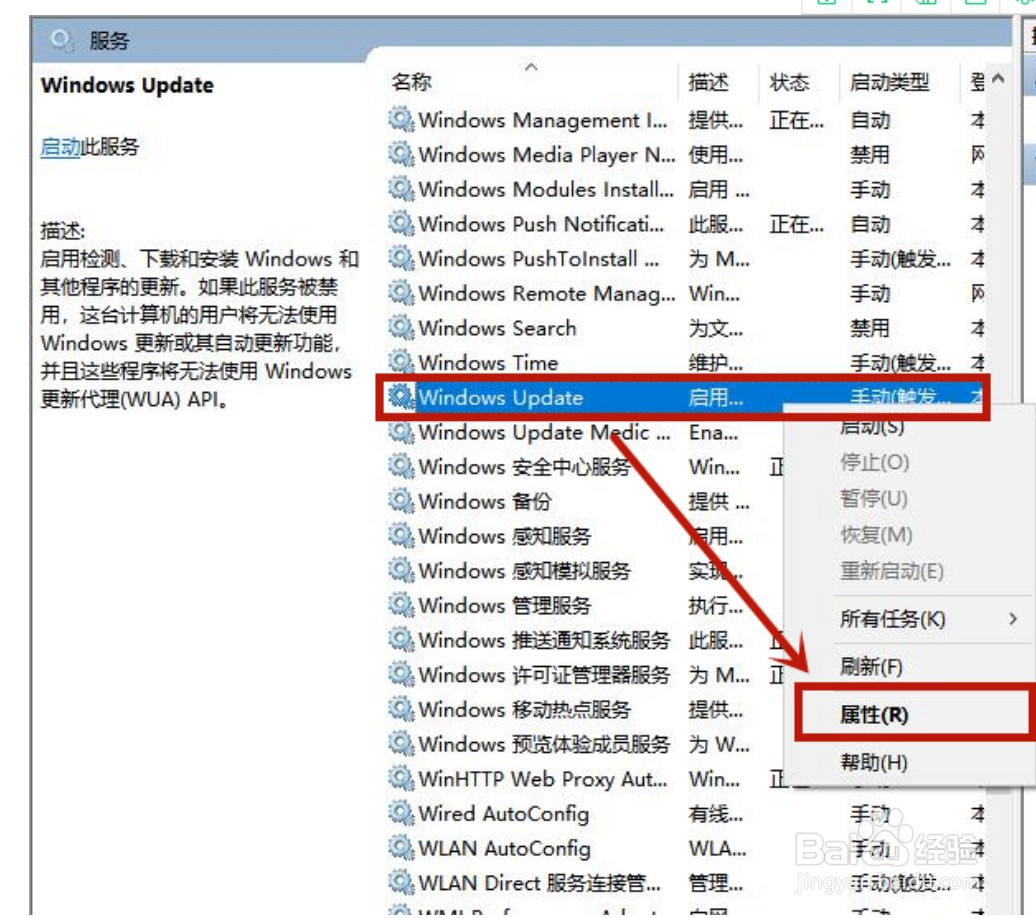
Task: Click gear icon beside Windows 管理服务
Action: click(x=401, y=605)
